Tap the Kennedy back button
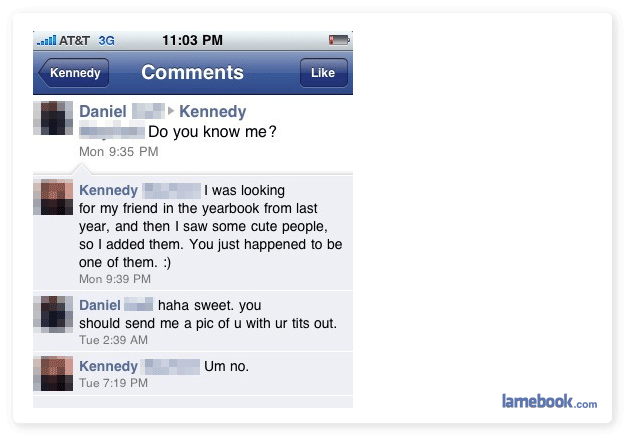The height and width of the screenshot is (441, 630). click(x=73, y=73)
